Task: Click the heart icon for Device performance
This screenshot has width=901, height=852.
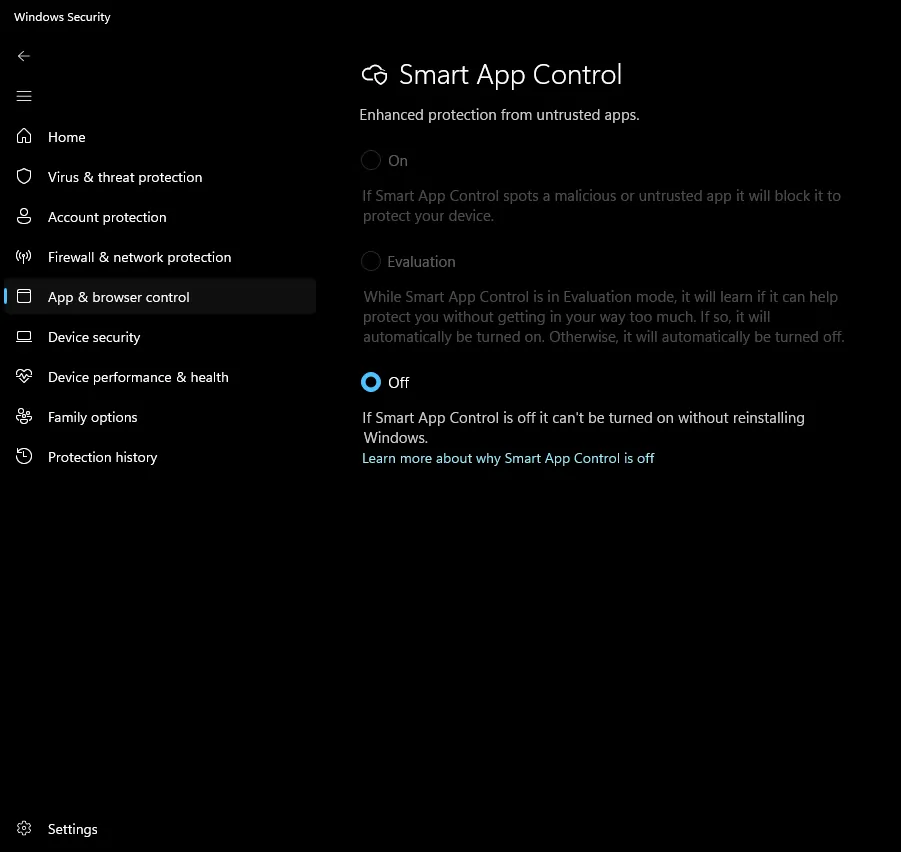Action: [x=24, y=376]
